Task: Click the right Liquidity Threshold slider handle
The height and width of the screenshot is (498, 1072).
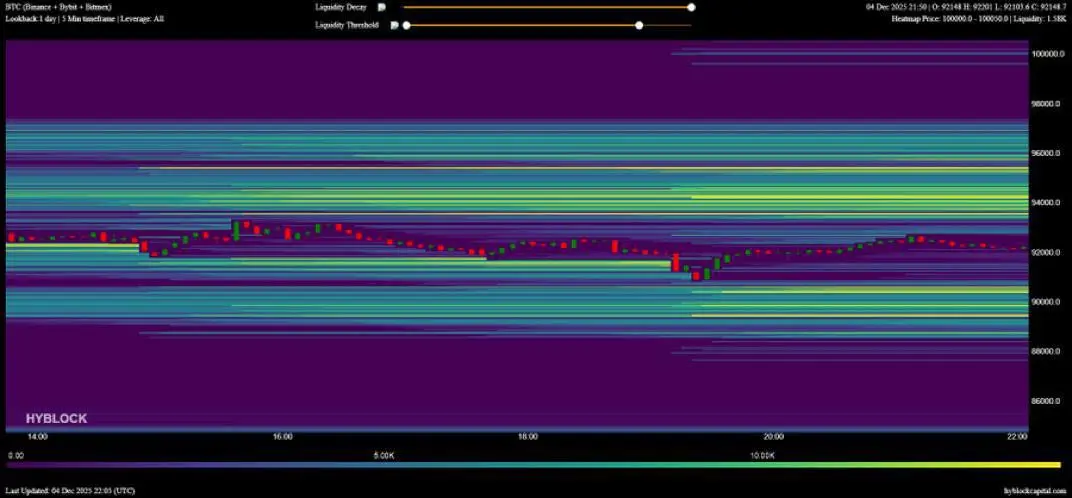Action: coord(639,25)
